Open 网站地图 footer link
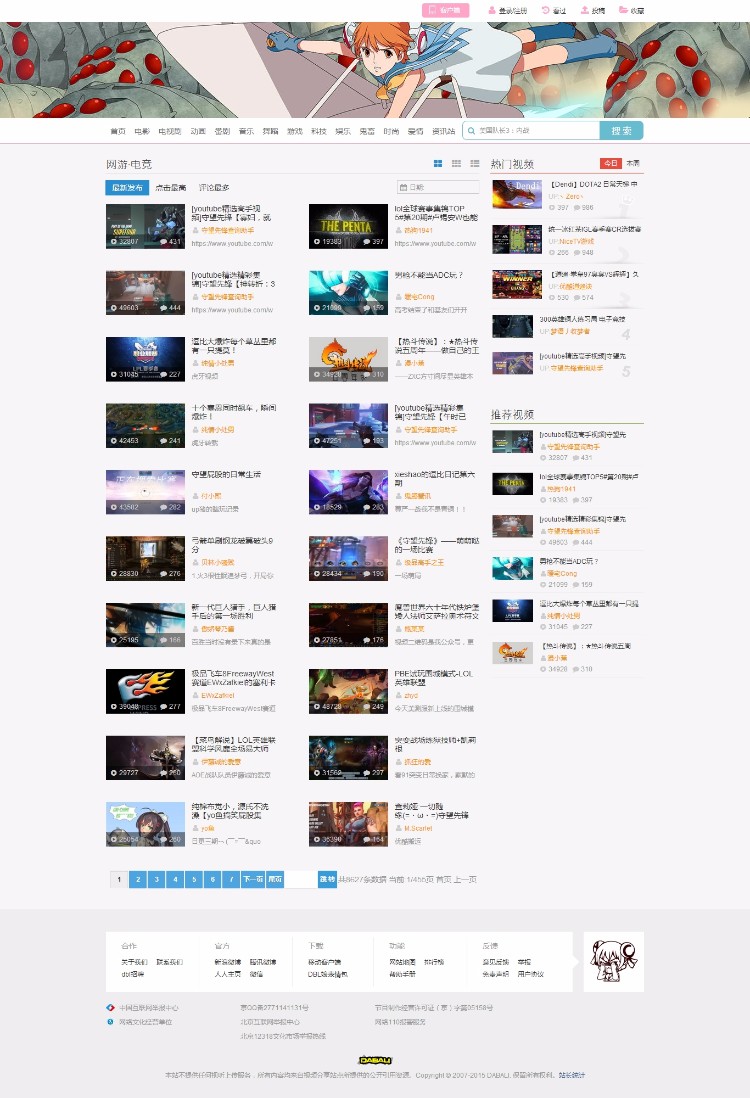Screen dimensions: 750x1098 (403, 962)
